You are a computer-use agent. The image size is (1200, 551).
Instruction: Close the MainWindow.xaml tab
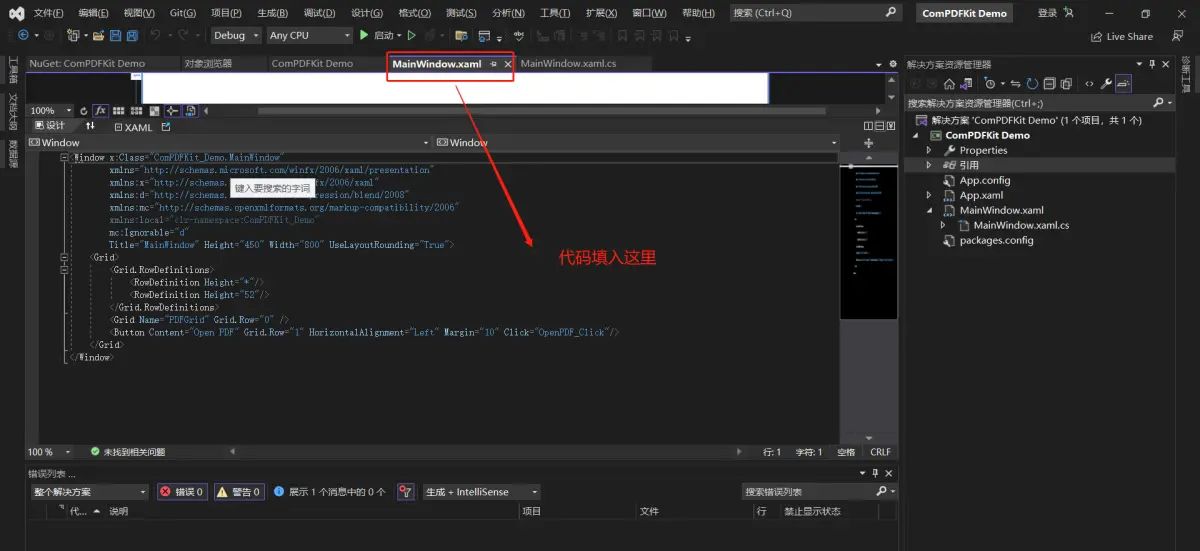coord(508,64)
